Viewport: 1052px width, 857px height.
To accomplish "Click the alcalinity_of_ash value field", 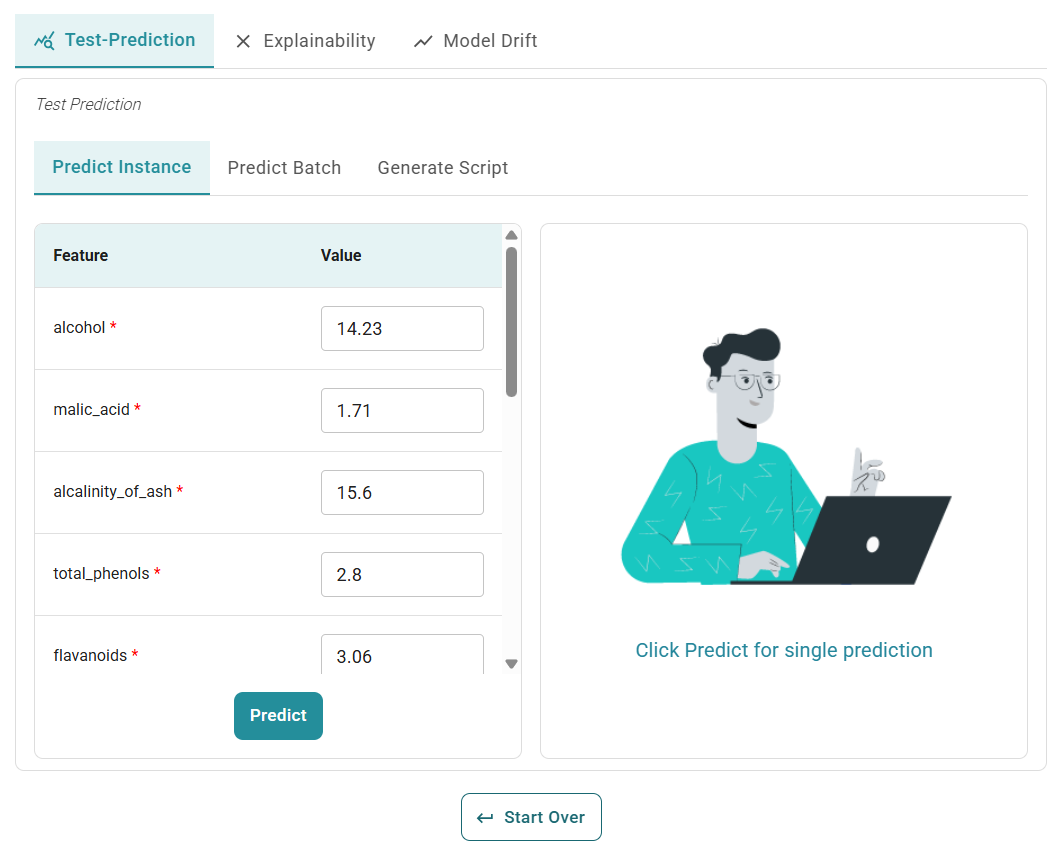I will click(x=402, y=492).
